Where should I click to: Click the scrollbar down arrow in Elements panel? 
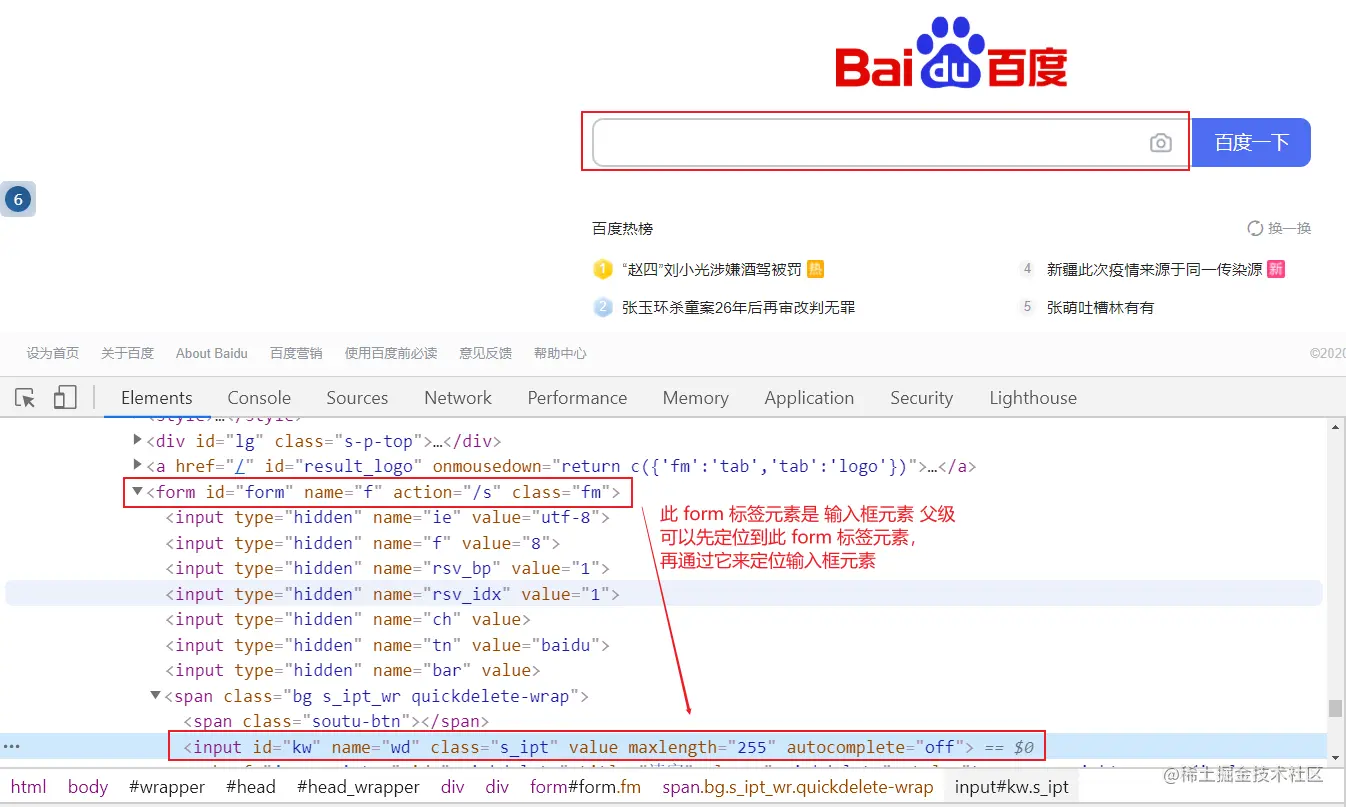(x=1335, y=759)
